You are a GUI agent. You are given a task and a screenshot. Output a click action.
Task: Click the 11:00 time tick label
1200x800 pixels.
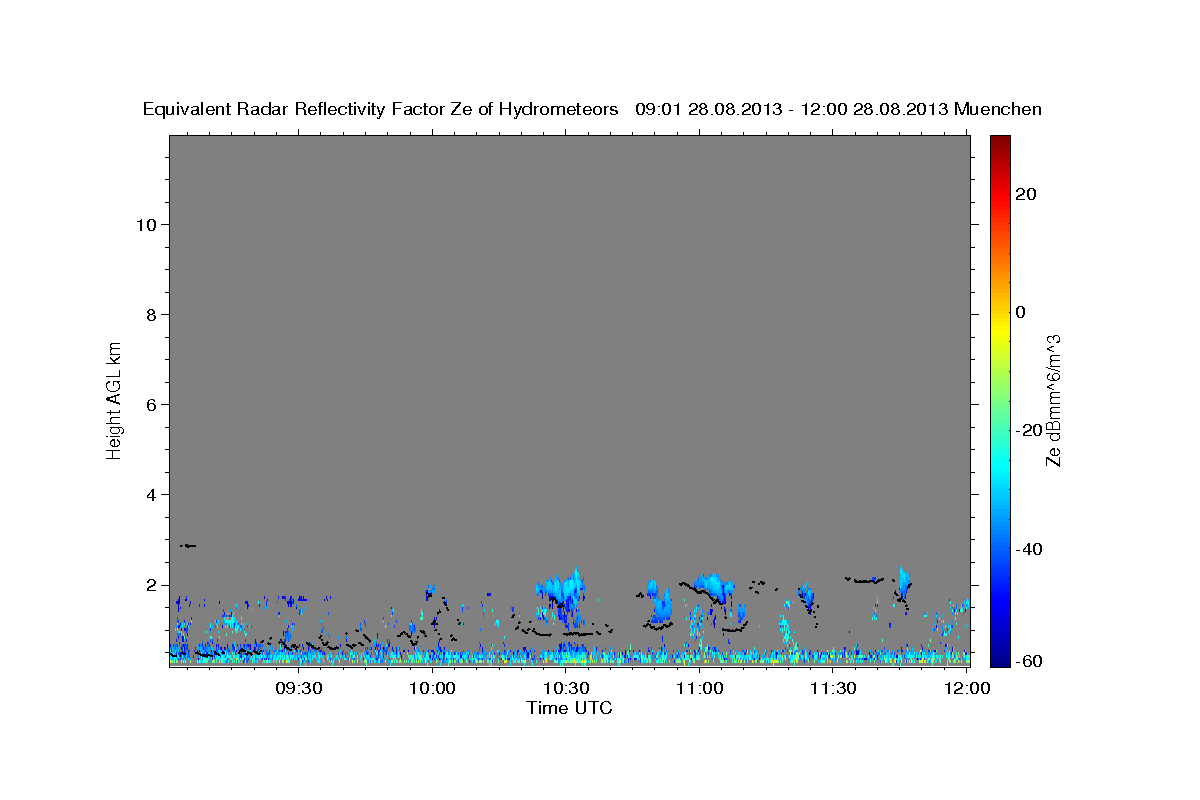(x=700, y=688)
